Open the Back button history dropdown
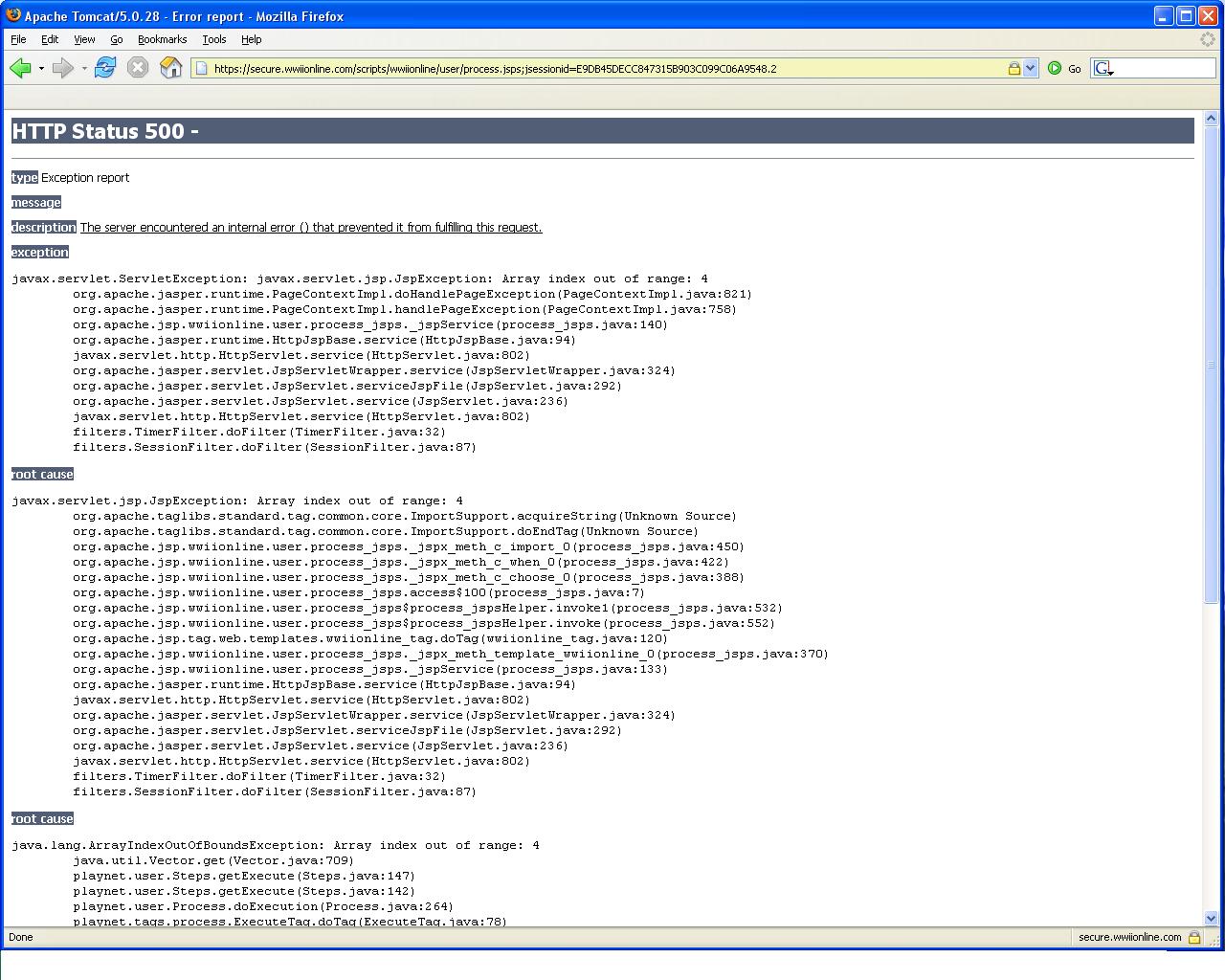The image size is (1225, 980). pyautogui.click(x=41, y=68)
